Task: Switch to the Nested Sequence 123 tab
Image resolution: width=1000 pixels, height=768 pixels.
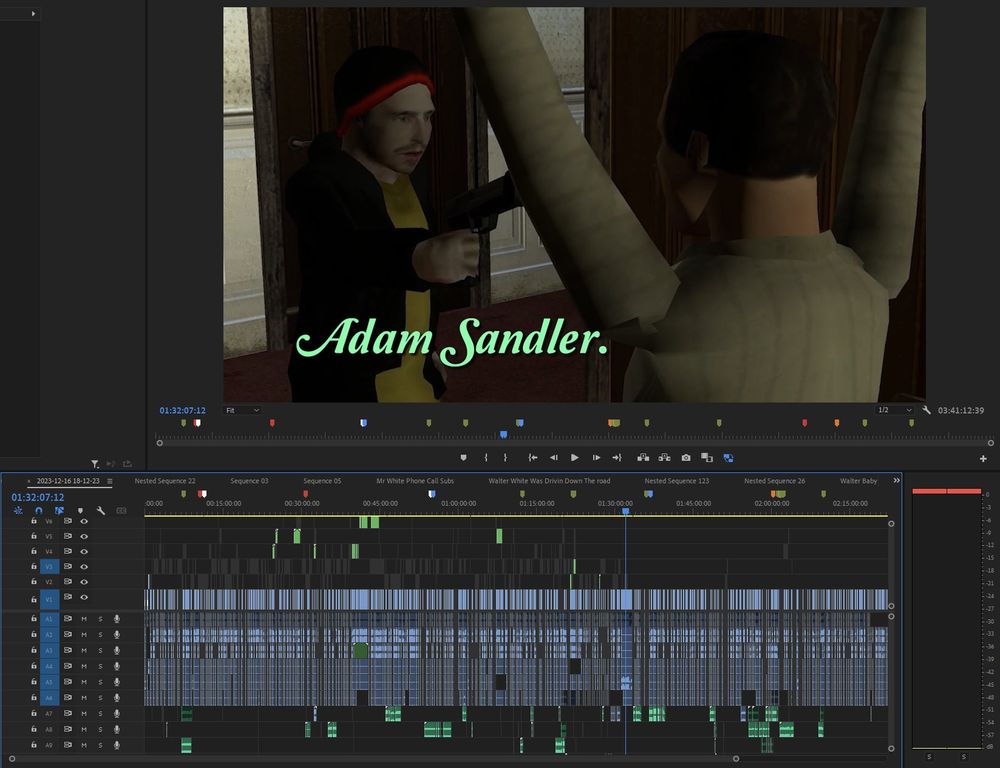Action: pyautogui.click(x=677, y=481)
